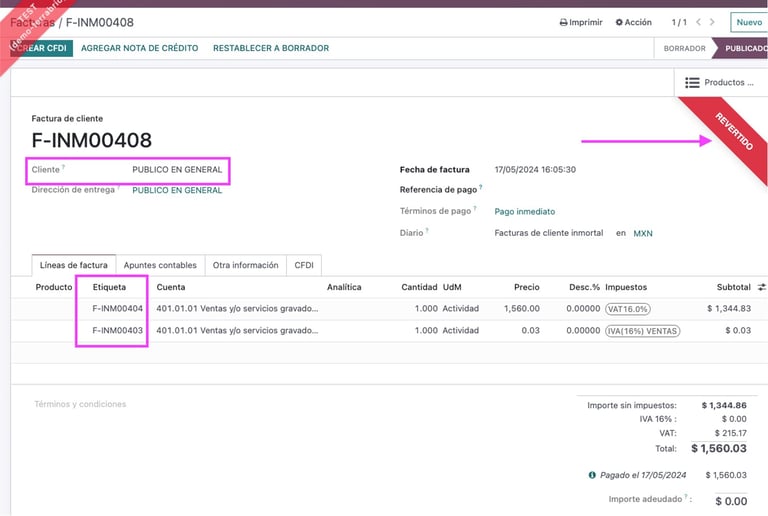The width and height of the screenshot is (768, 516).
Task: Open the Líneas de factura tab
Action: 73,265
